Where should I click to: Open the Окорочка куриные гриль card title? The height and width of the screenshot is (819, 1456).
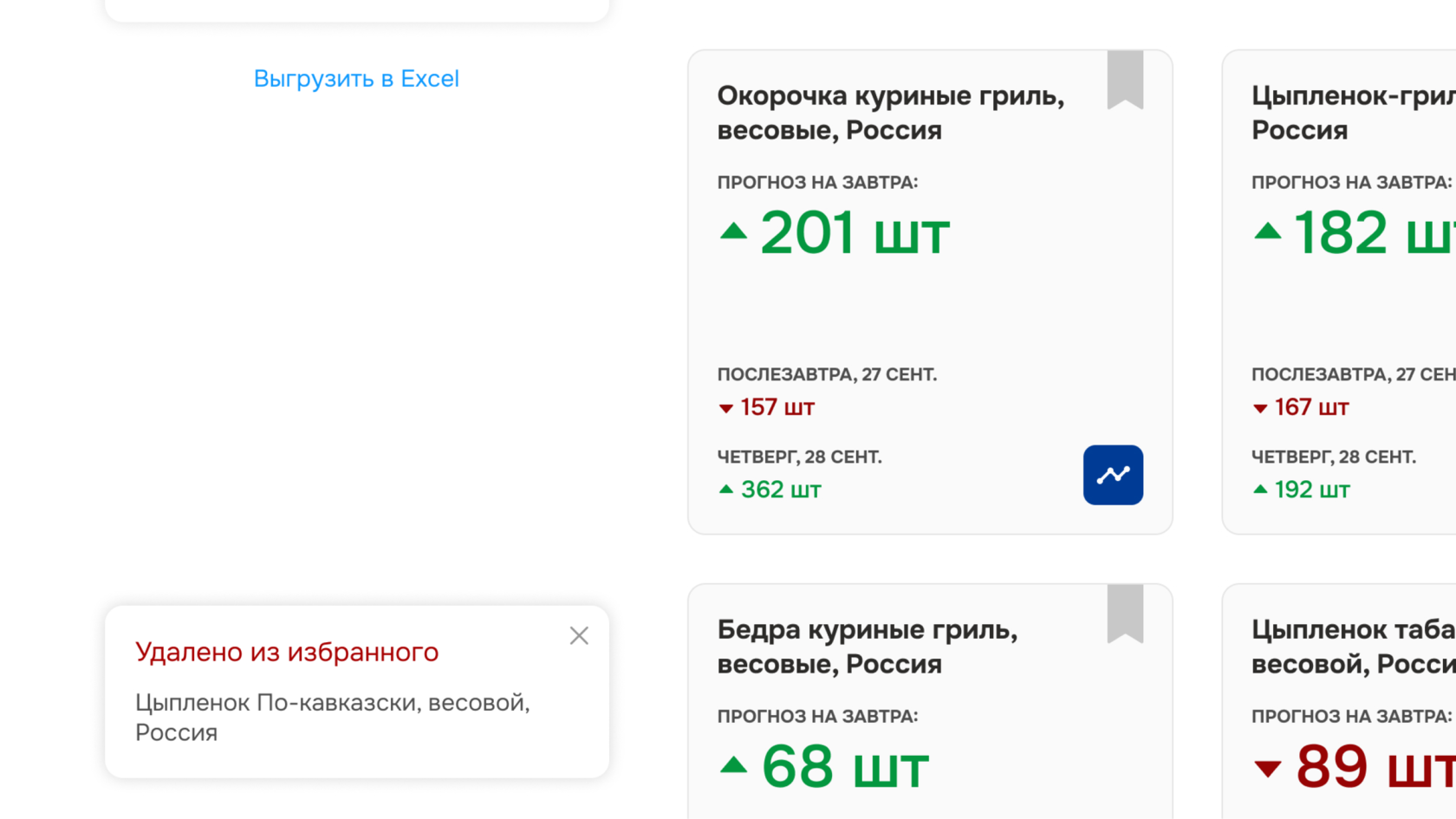click(890, 113)
